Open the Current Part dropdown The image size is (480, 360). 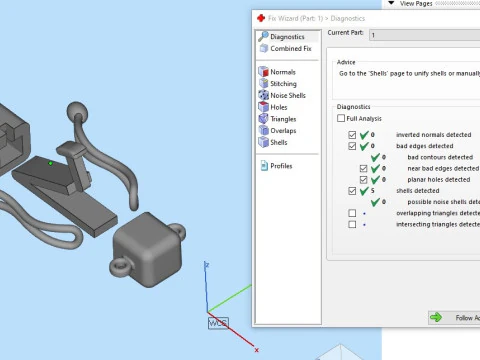[425, 35]
